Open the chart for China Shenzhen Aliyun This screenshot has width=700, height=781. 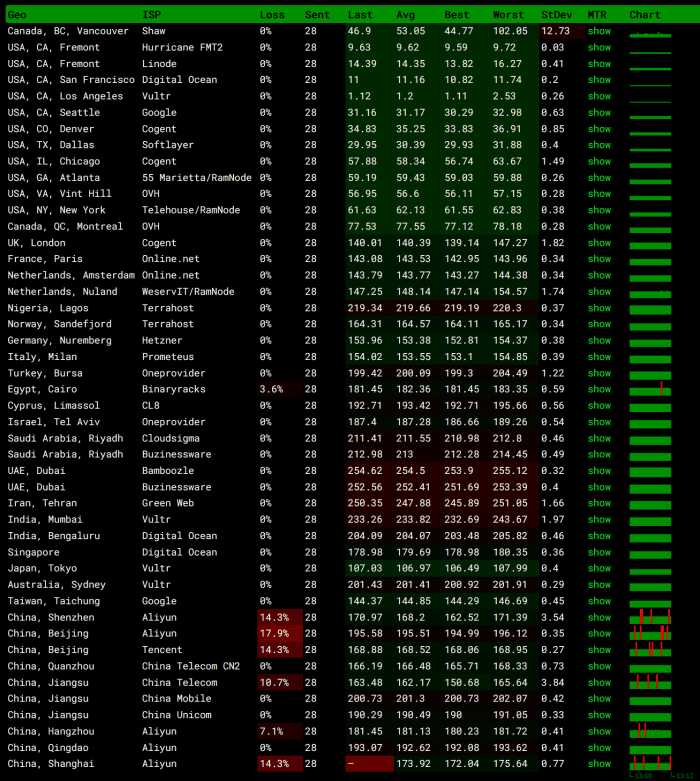[x=650, y=618]
